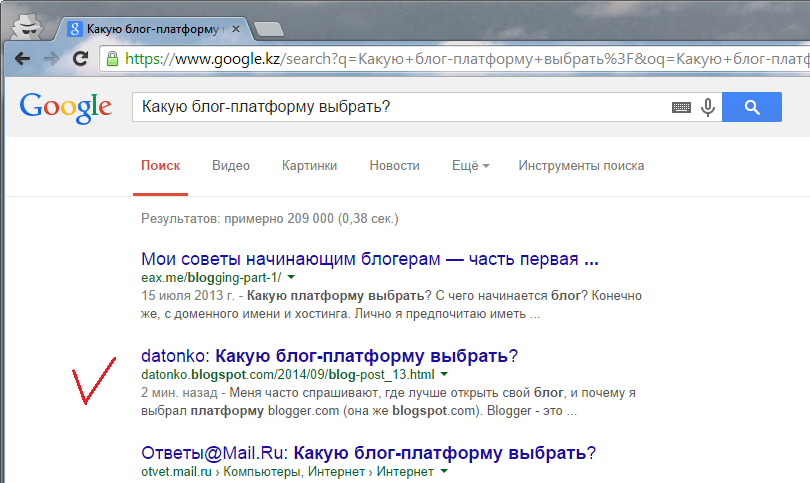The height and width of the screenshot is (483, 810).
Task: Open result Мои советы начинающим блогерам
Action: point(370,259)
